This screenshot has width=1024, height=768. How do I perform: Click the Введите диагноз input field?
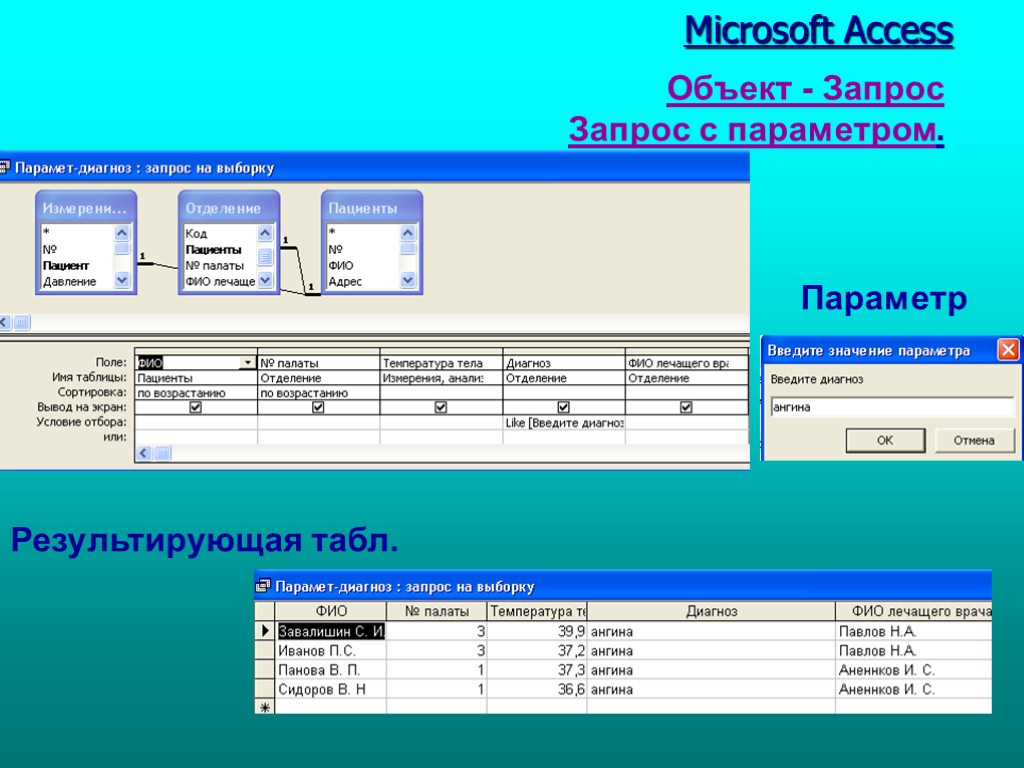pyautogui.click(x=892, y=407)
